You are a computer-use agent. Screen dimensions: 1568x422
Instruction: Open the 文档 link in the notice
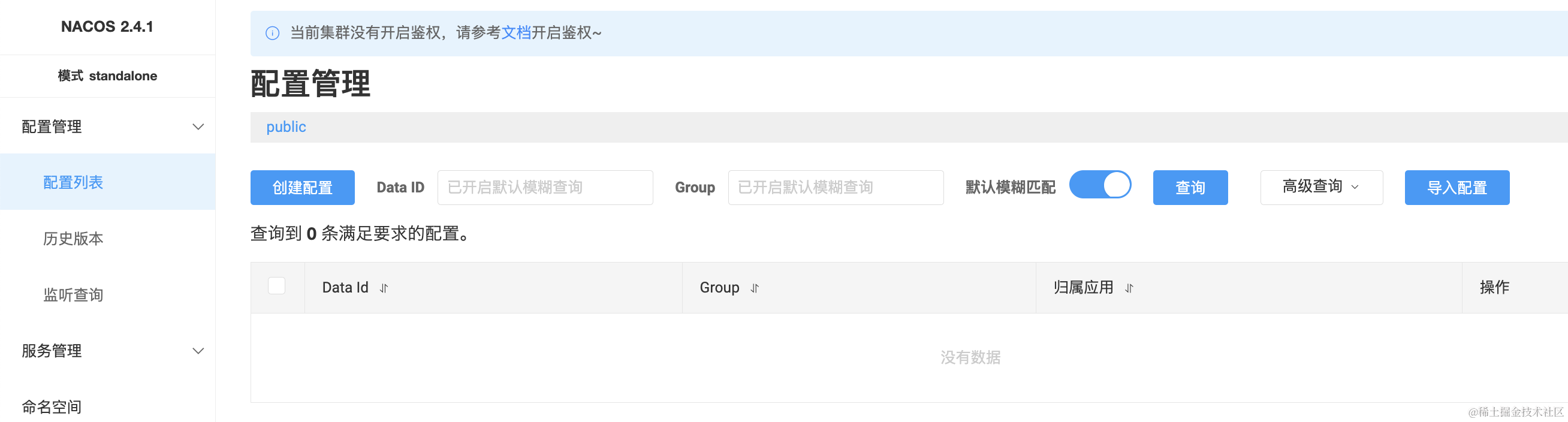point(516,33)
